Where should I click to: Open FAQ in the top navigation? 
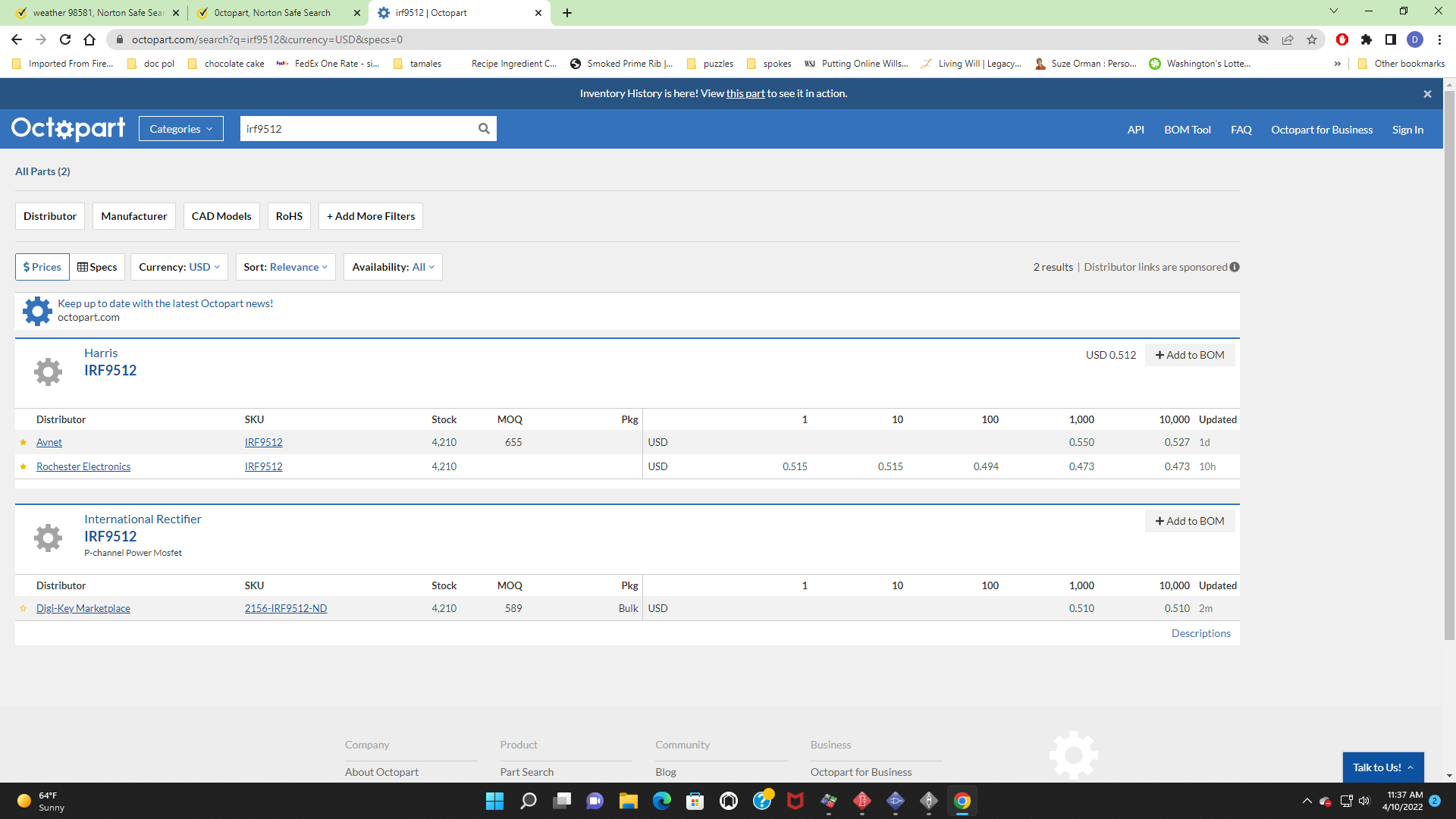tap(1241, 130)
